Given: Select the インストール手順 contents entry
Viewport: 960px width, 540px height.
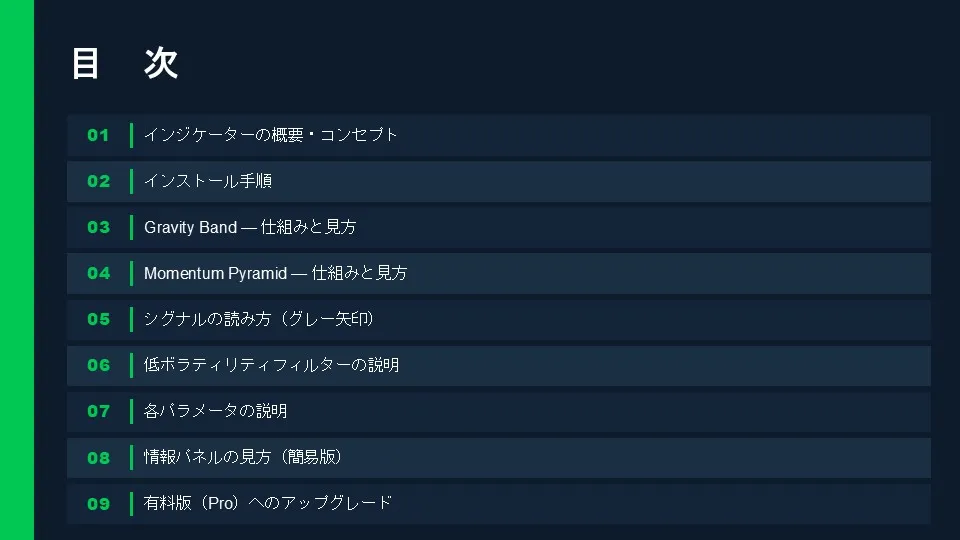Looking at the screenshot, I should 208,181.
